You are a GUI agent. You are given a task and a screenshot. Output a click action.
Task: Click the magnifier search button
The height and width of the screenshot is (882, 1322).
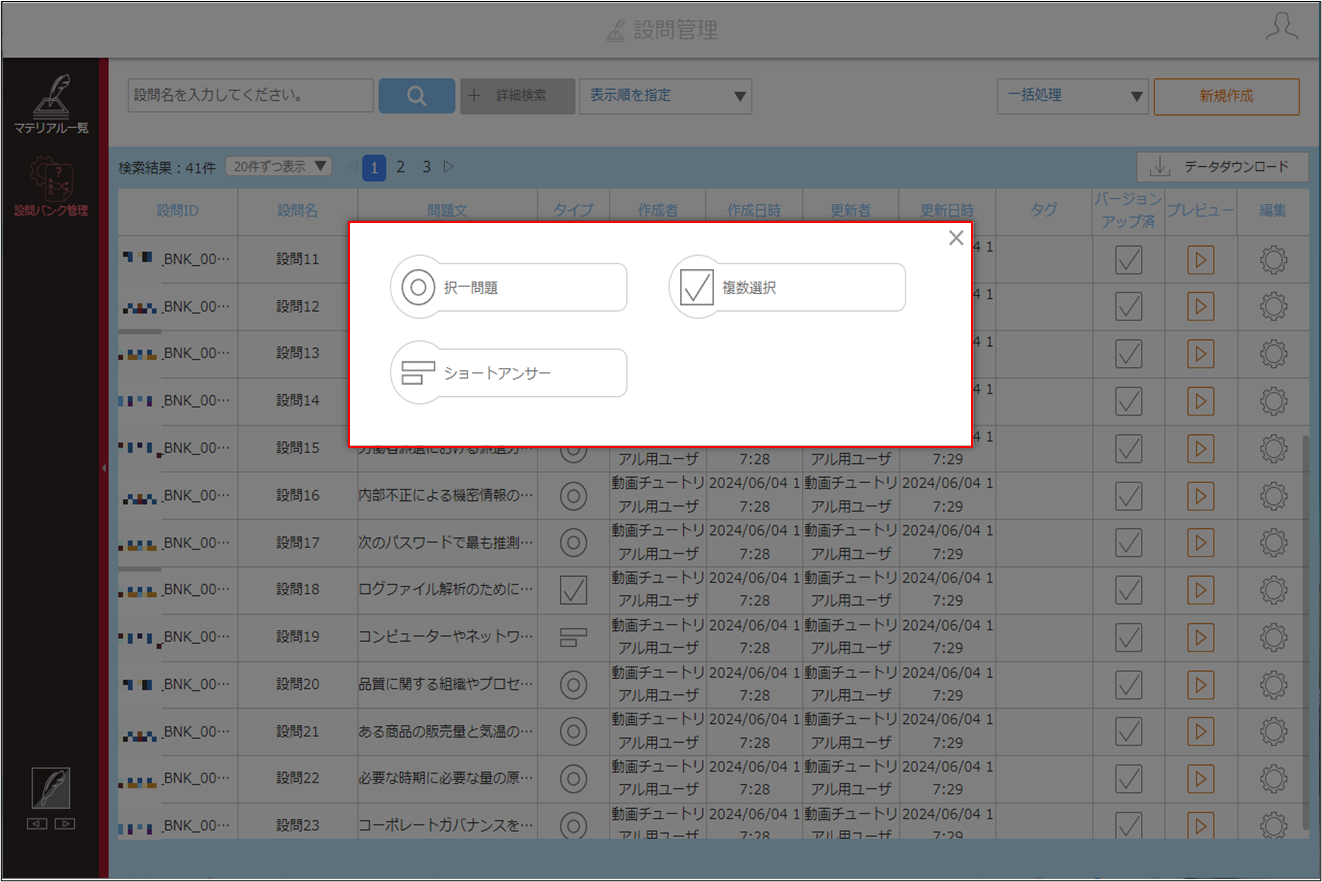417,96
